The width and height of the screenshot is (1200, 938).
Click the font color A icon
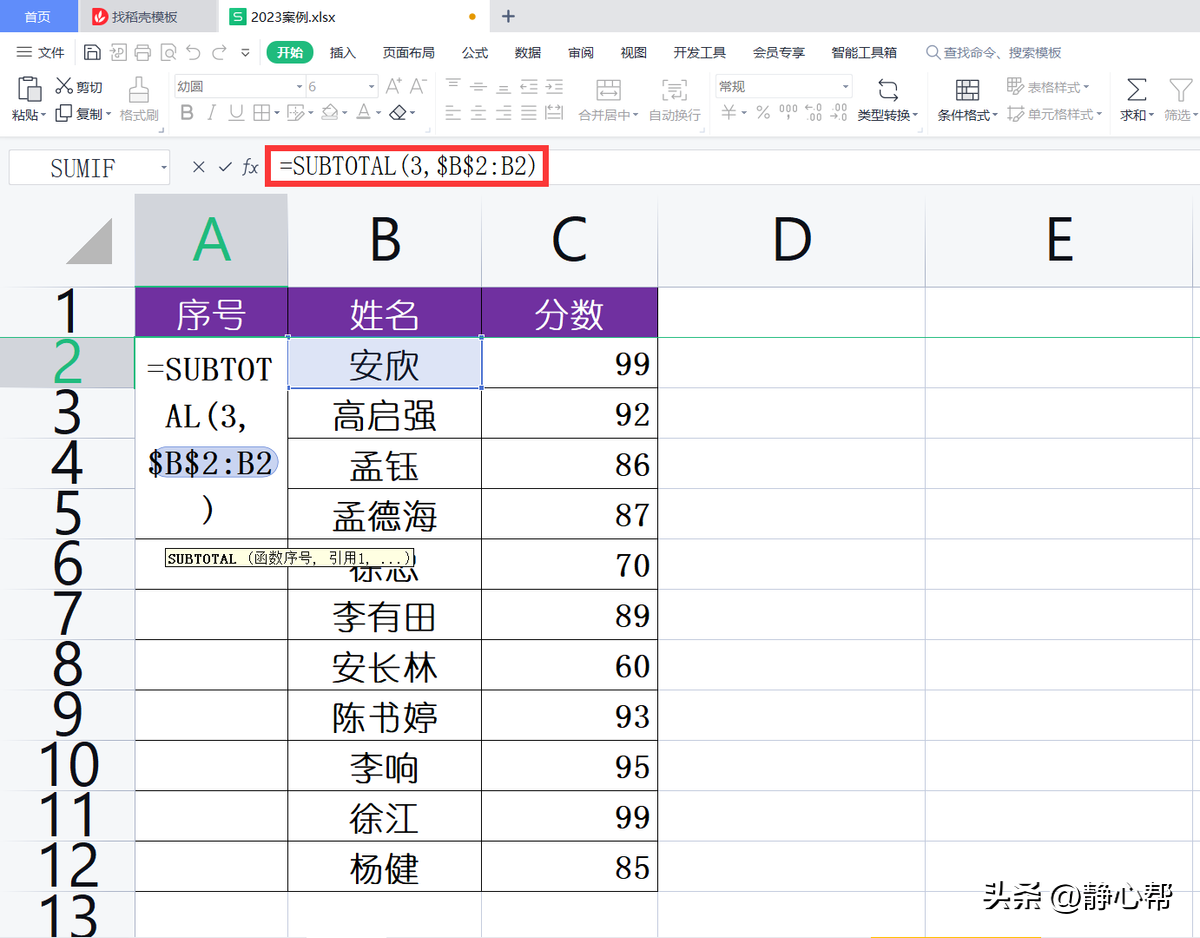click(363, 113)
